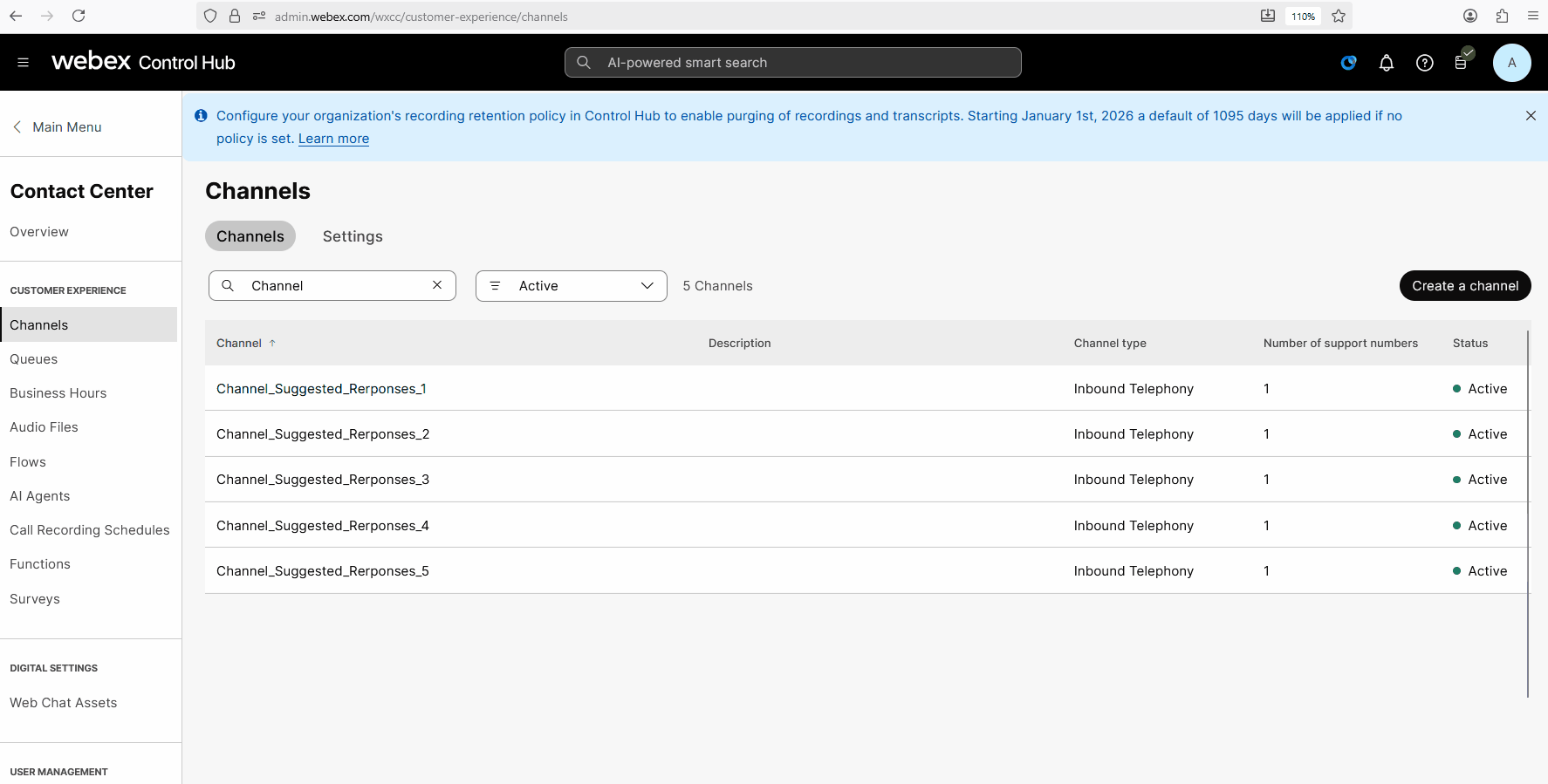
Task: Switch to the Settings tab
Action: coord(353,236)
